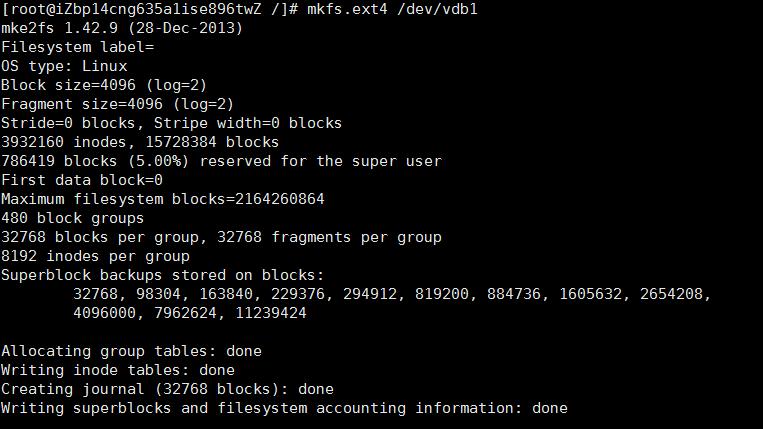The image size is (763, 429).
Task: Click the 3932160 inodes number
Action: [x=32, y=142]
